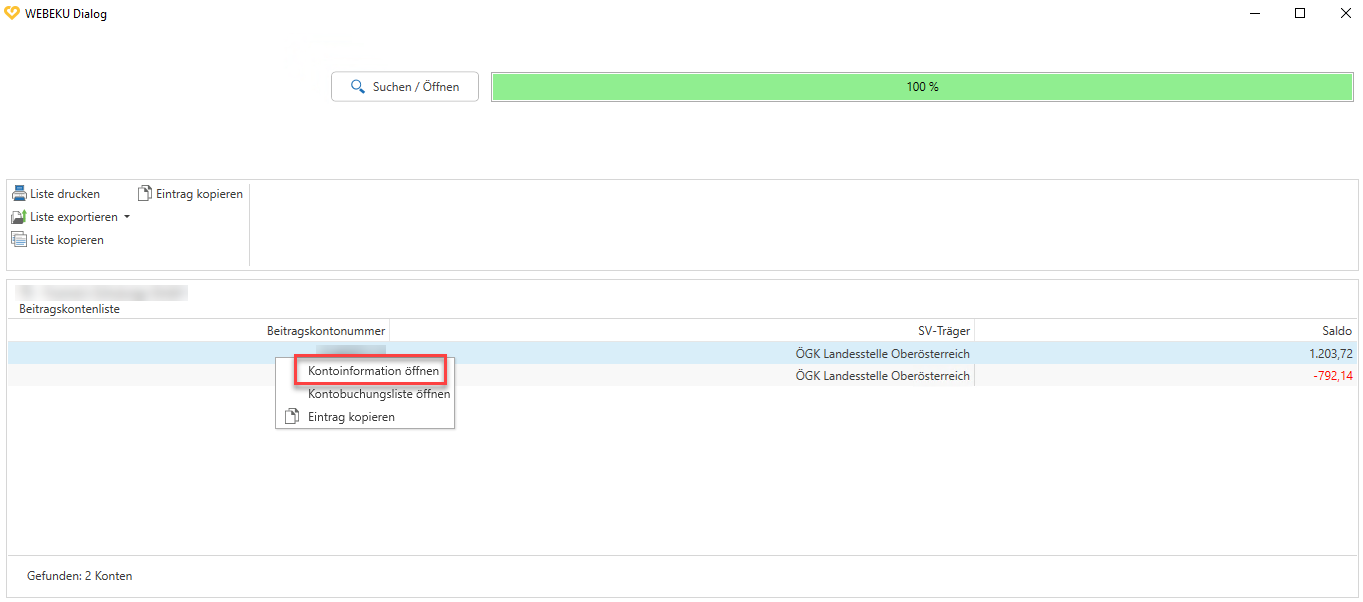Click the Gefunden: 2 Konten status text
1363x602 pixels.
click(79, 576)
